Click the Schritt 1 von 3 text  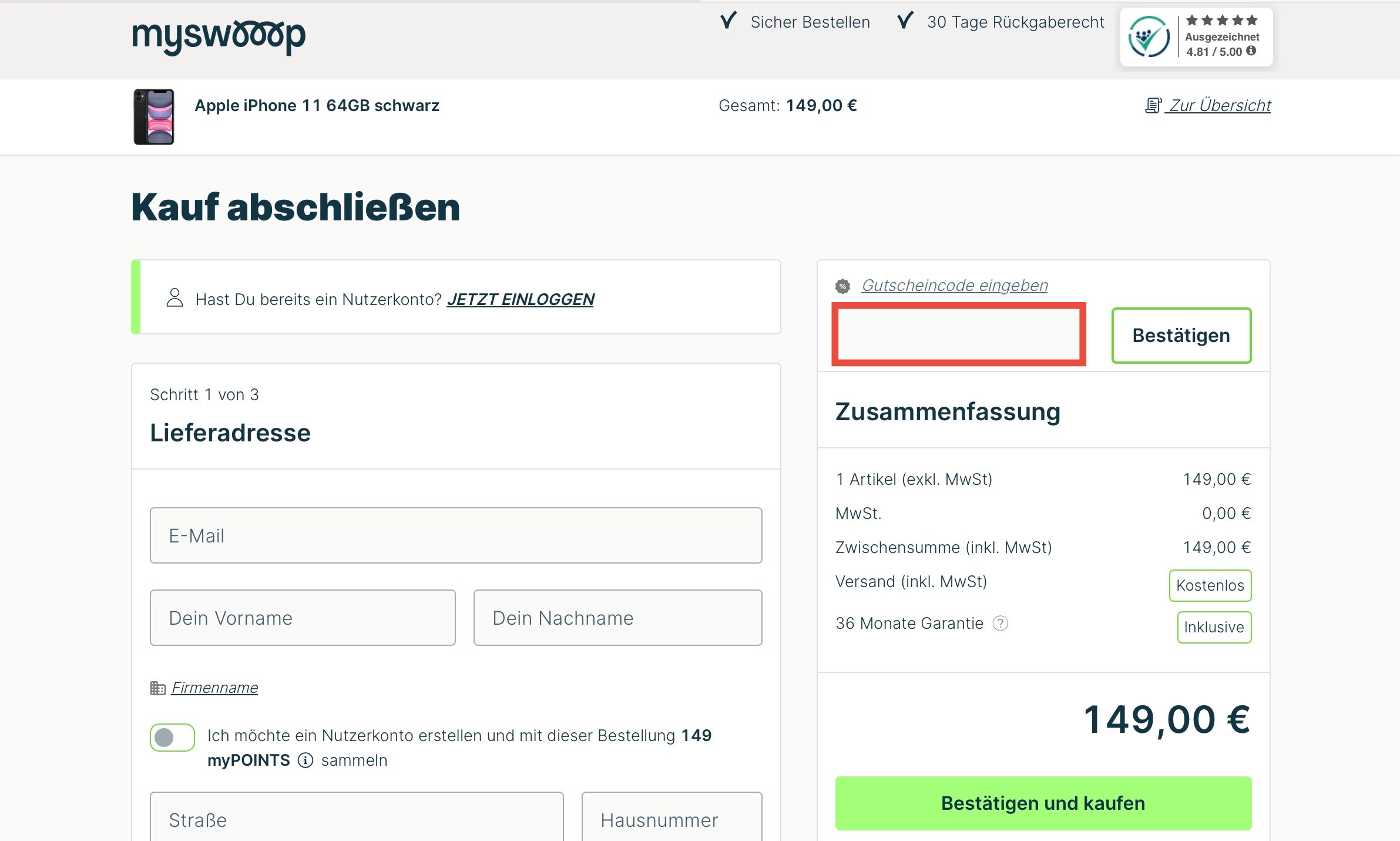point(204,395)
